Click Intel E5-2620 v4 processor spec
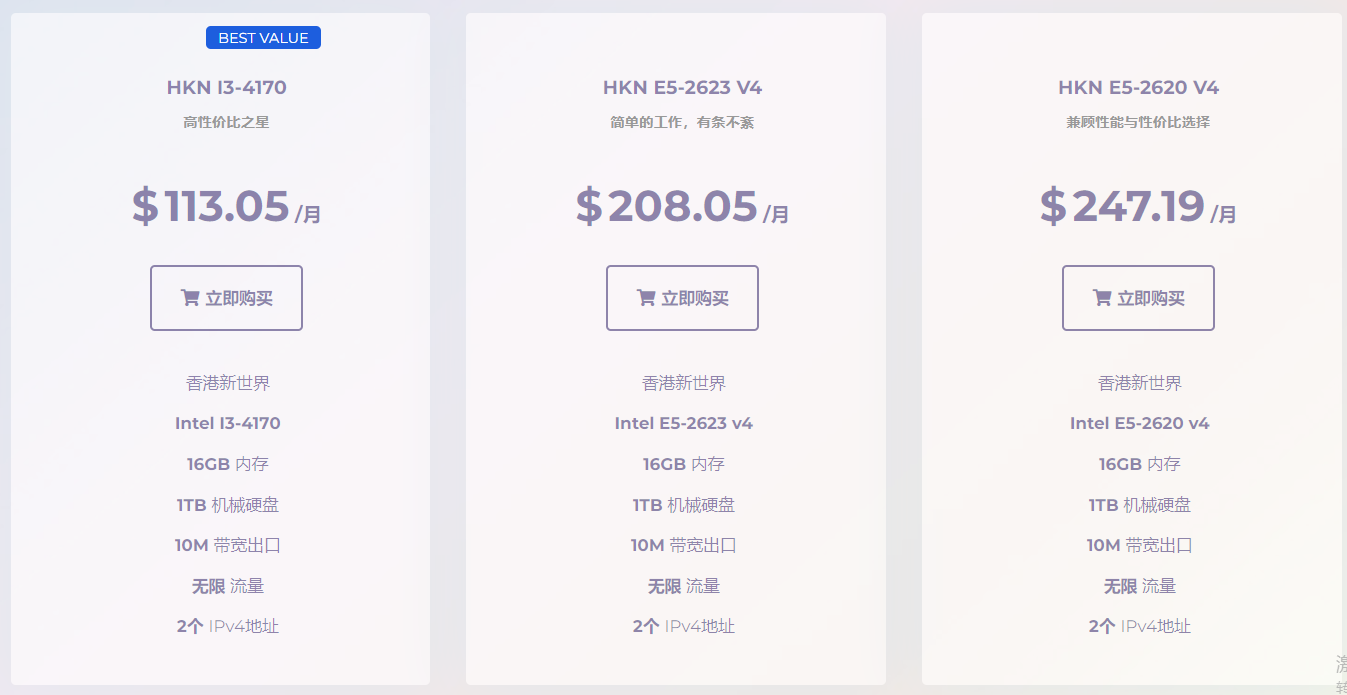Viewport: 1347px width, 695px height. pyautogui.click(x=1140, y=423)
